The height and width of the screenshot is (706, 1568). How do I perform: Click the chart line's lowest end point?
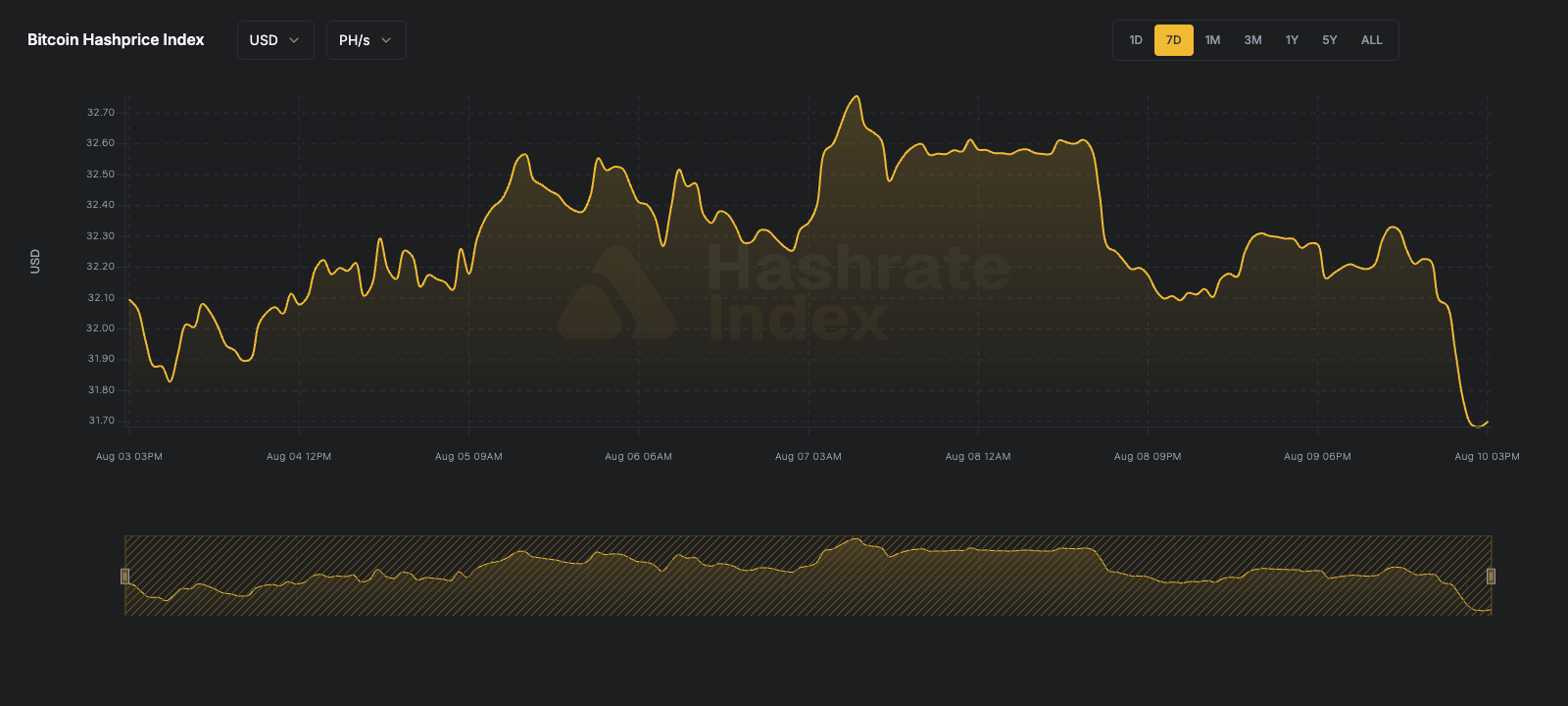(1478, 427)
